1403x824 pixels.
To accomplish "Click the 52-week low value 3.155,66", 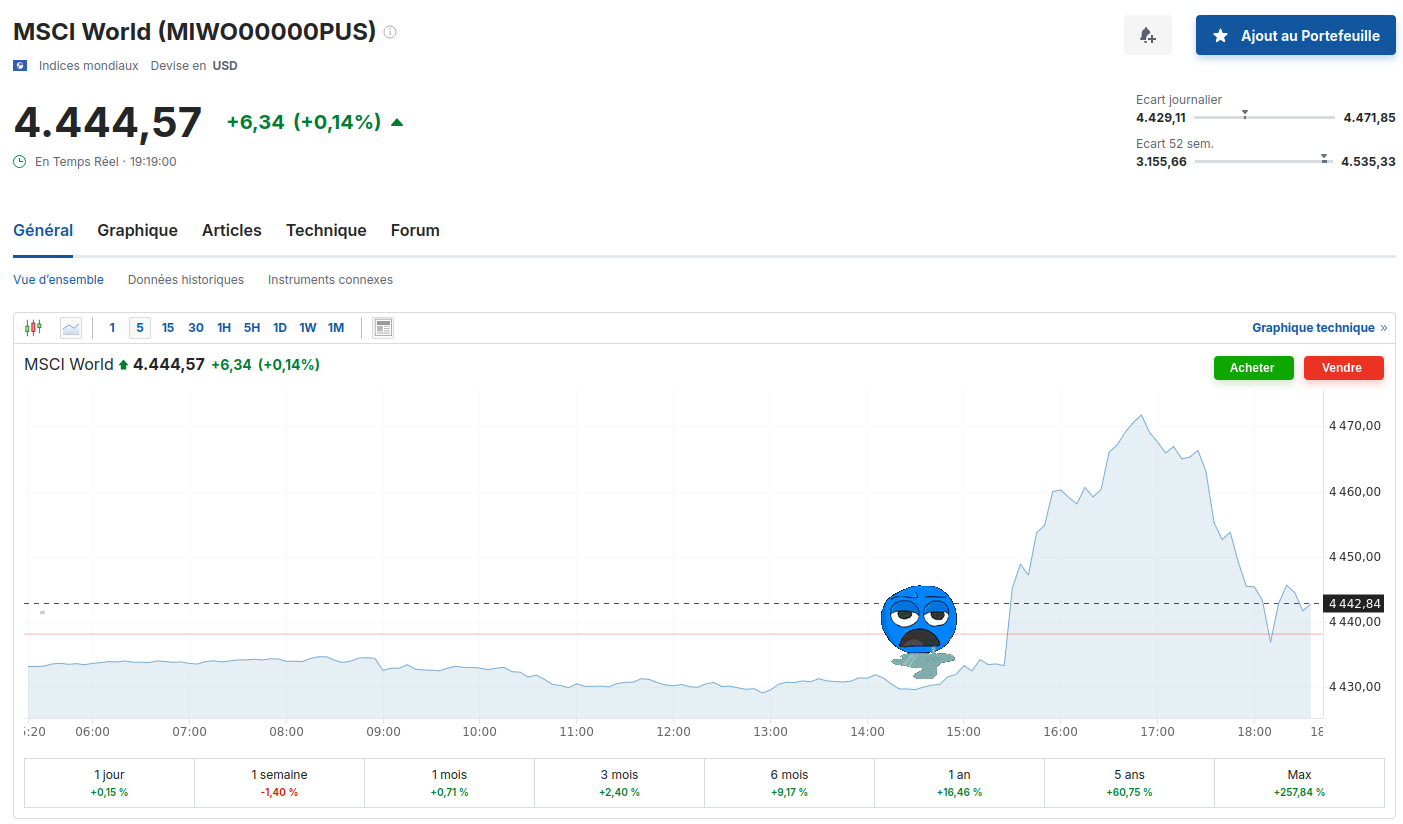I will tap(1161, 162).
